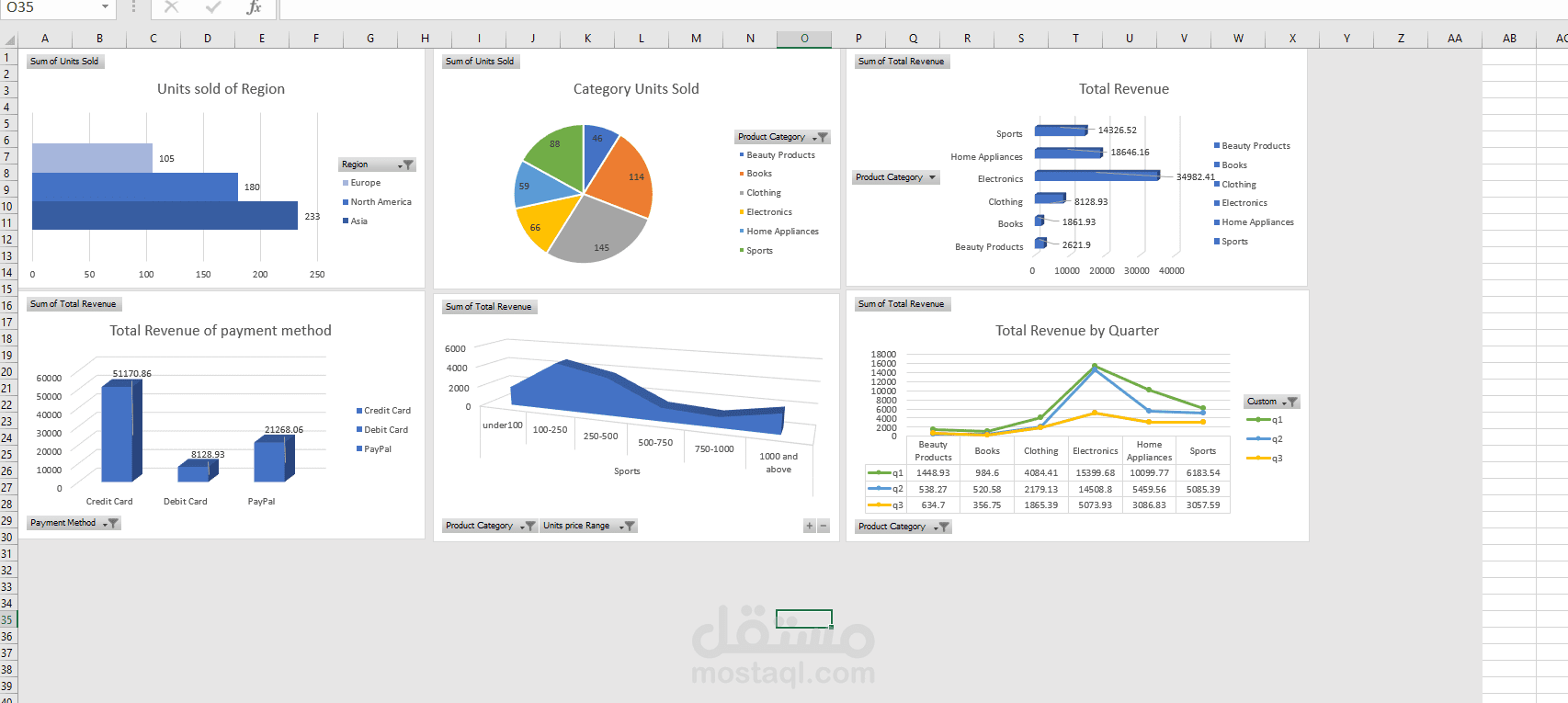Open the Custom filter on quarter chart
The width and height of the screenshot is (1568, 703).
tap(1272, 402)
